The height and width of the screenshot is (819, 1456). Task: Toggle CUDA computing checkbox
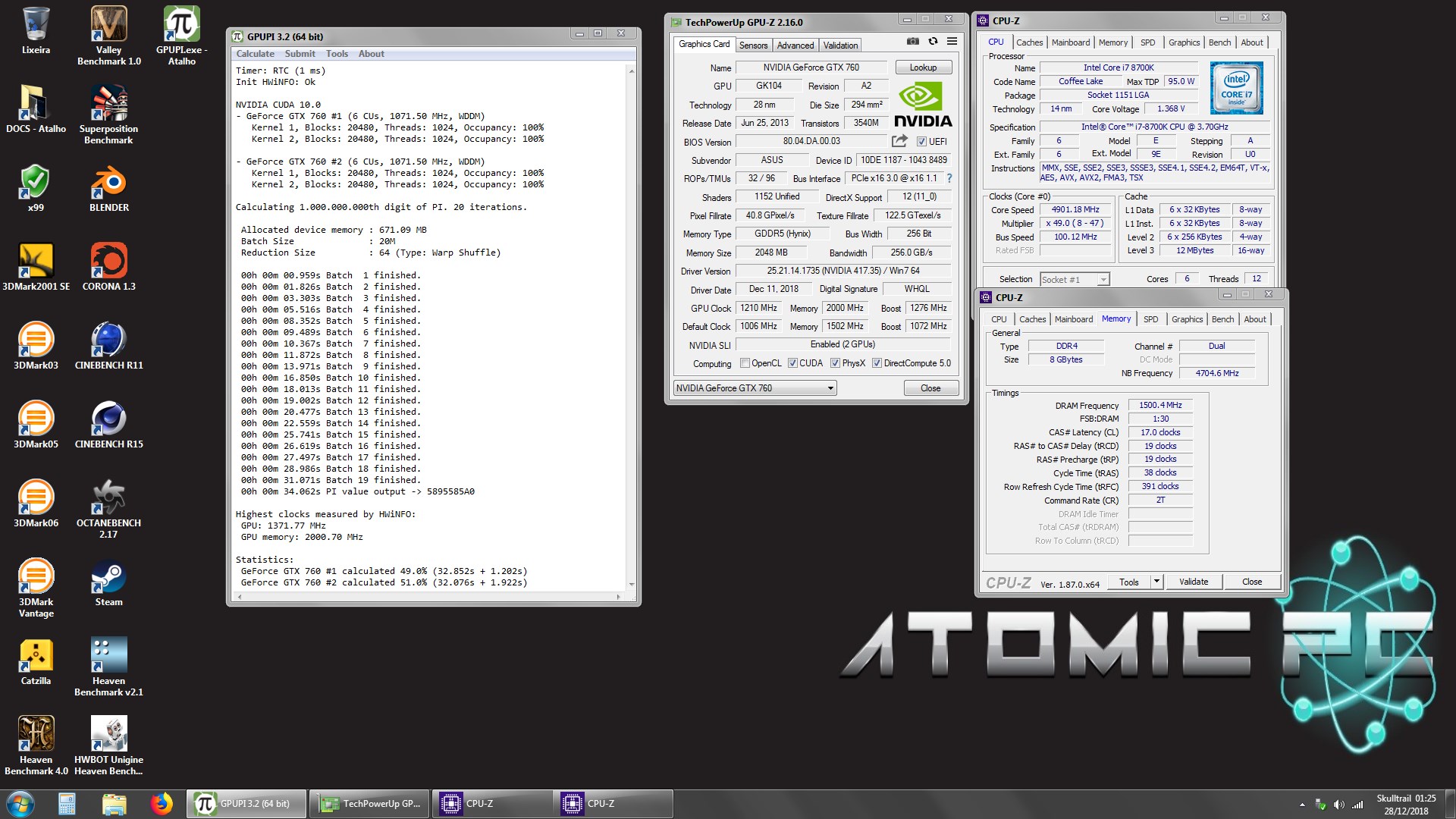(792, 363)
